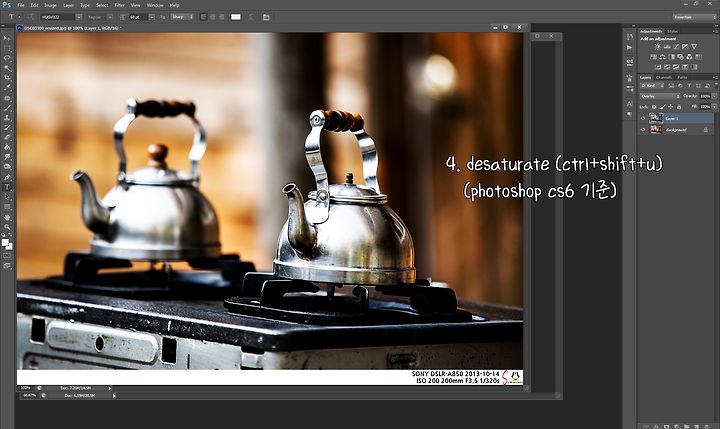The height and width of the screenshot is (429, 720).
Task: Click Layer 1 thumbnail
Action: click(656, 119)
